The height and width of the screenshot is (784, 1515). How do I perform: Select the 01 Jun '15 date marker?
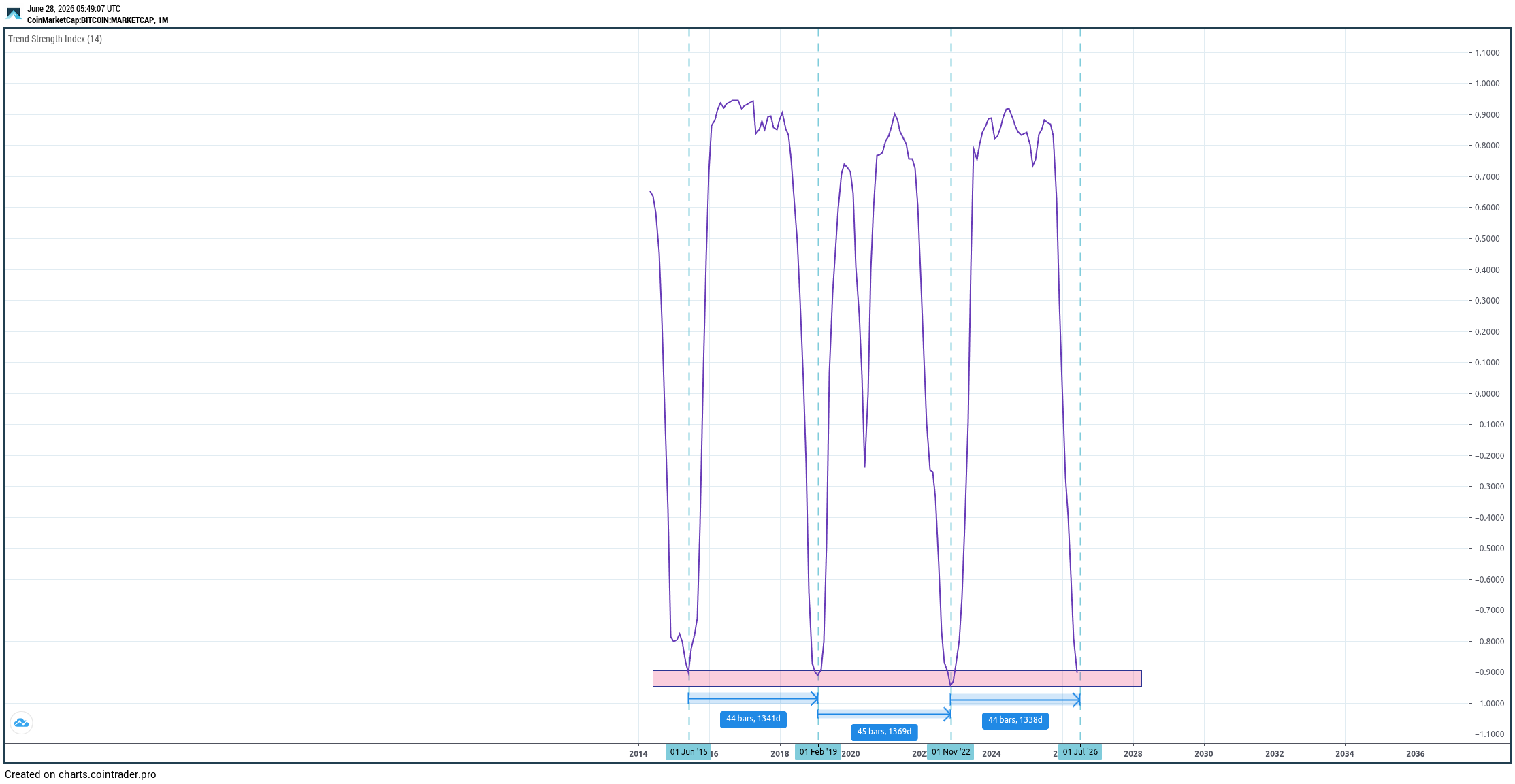689,752
